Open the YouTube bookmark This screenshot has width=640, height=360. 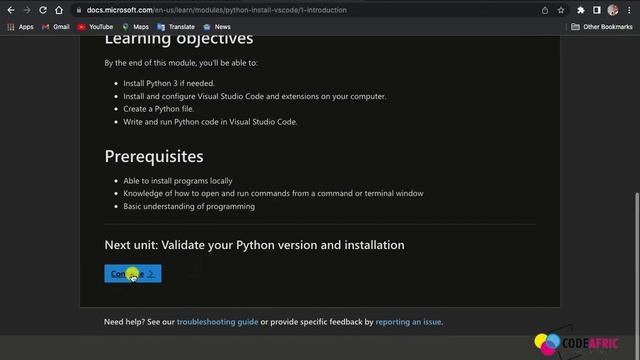click(96, 27)
